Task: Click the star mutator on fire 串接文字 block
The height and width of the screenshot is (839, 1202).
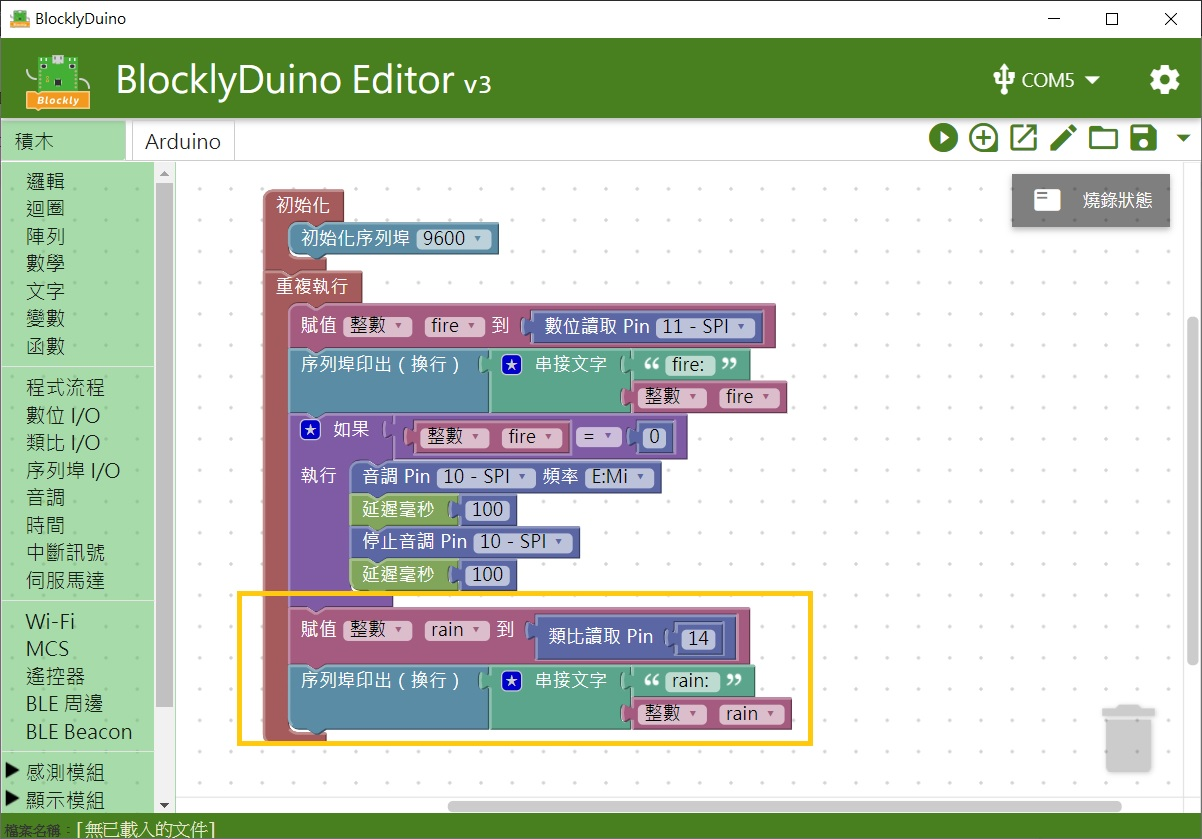Action: (512, 365)
